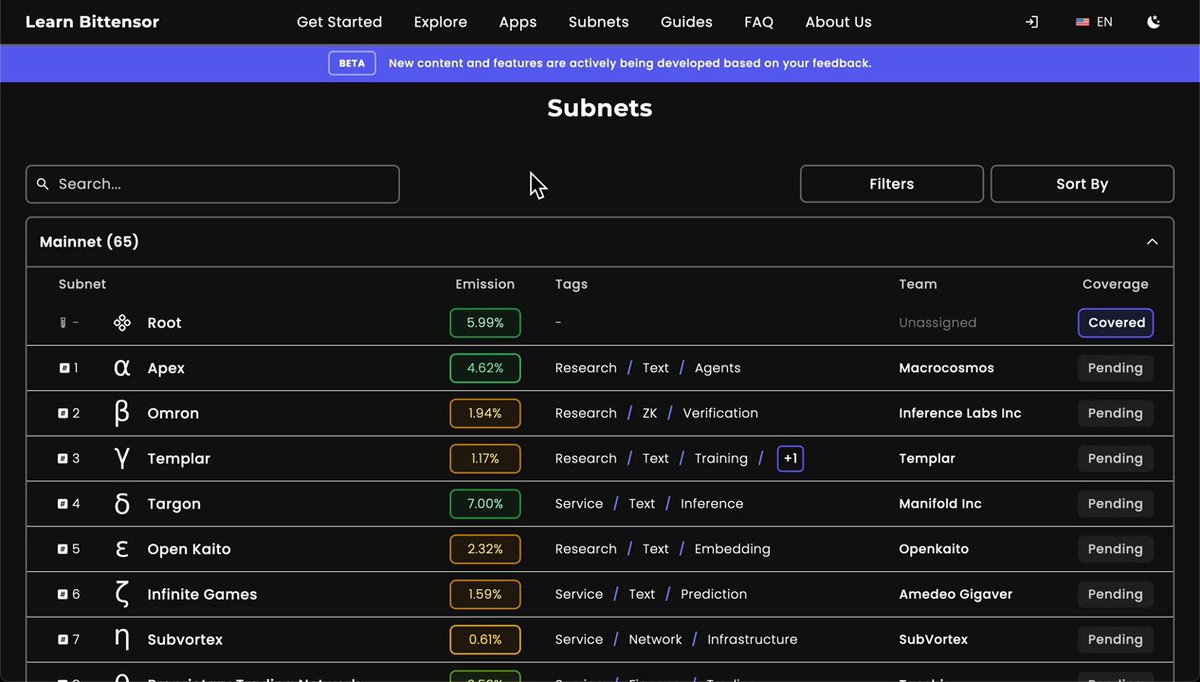
Task: Click the 7.00% emission badge for Targon
Action: tap(485, 504)
